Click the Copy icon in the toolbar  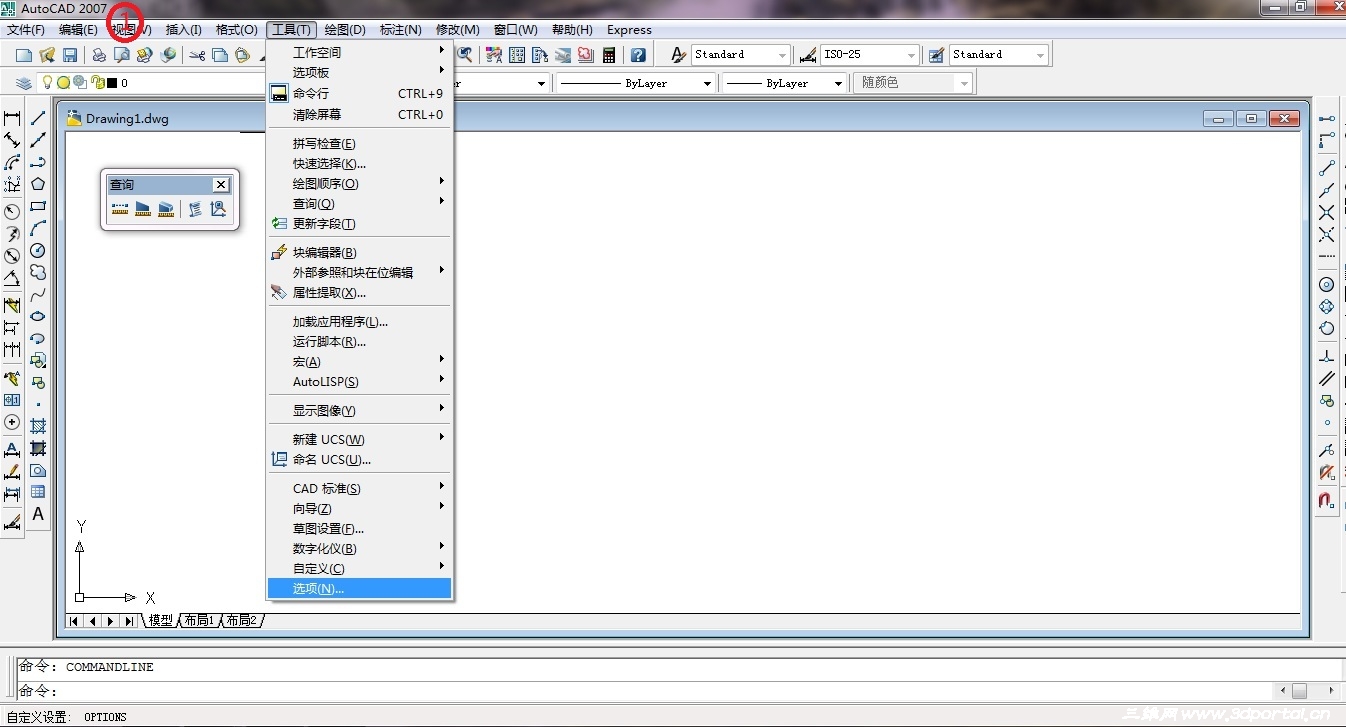[220, 55]
